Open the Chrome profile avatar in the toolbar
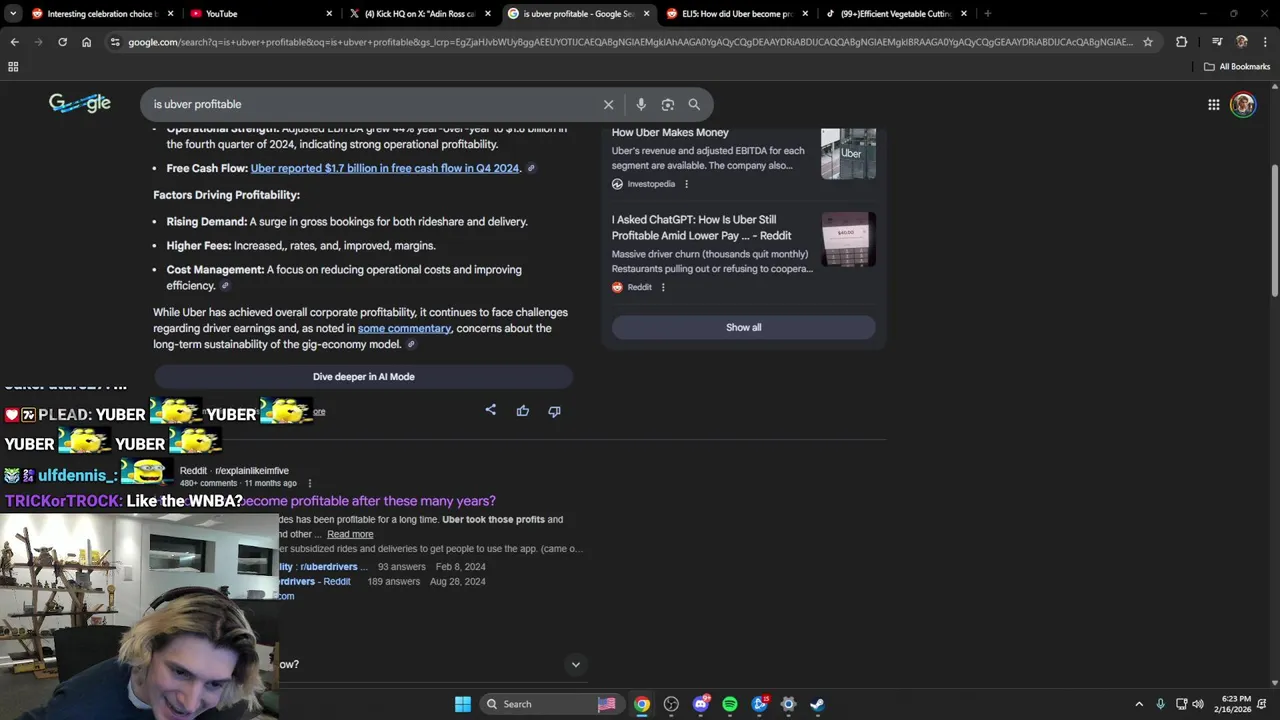1280x720 pixels. (x=1242, y=42)
